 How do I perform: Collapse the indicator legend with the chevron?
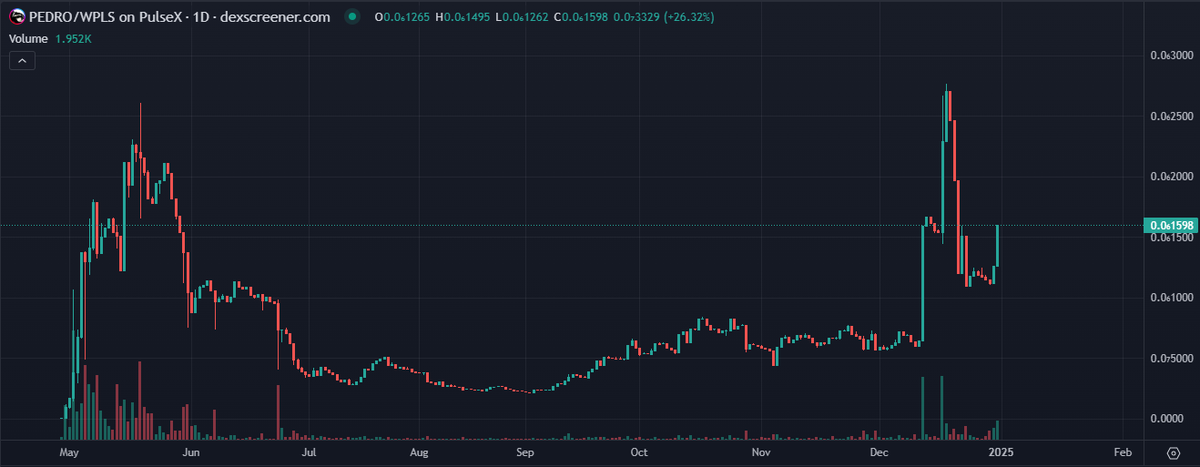23,61
